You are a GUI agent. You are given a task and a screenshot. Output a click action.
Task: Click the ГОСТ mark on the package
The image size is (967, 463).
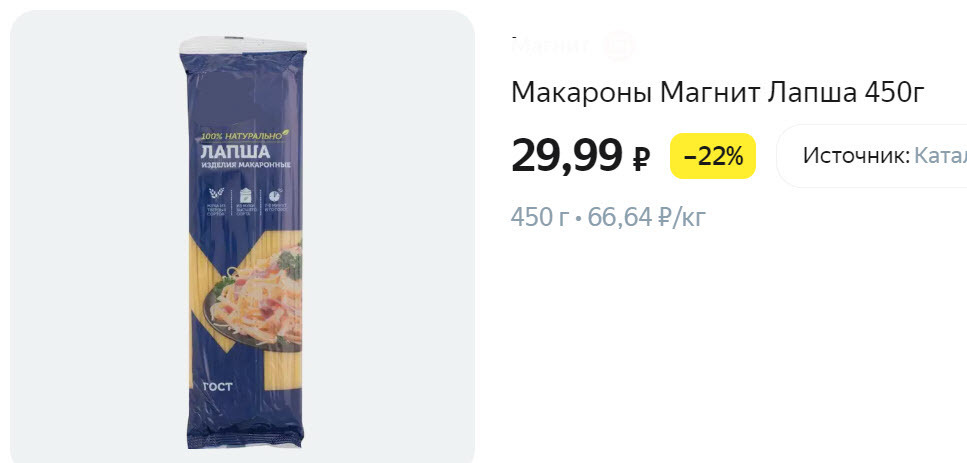[x=218, y=387]
